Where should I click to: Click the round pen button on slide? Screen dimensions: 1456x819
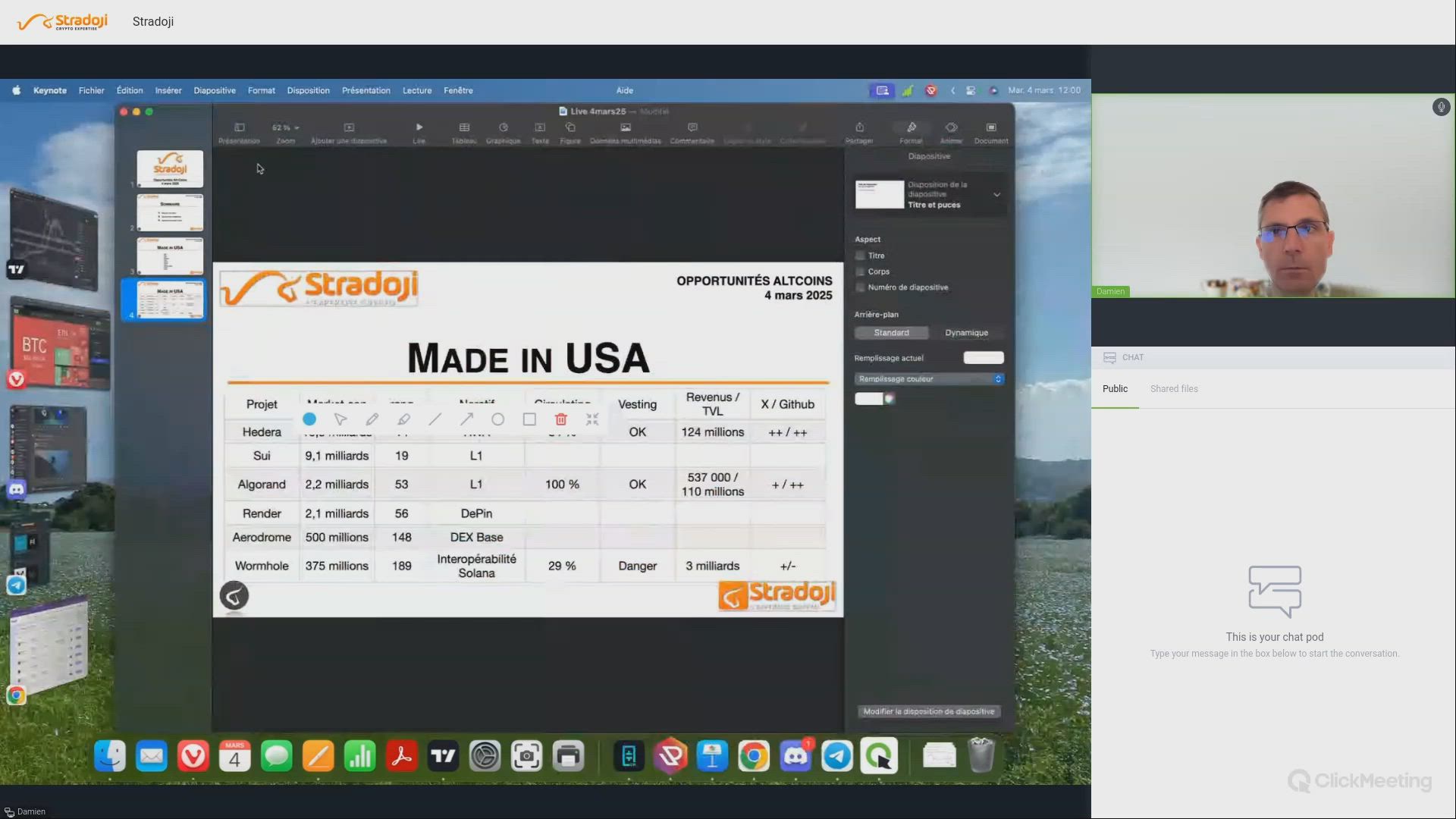pyautogui.click(x=234, y=595)
